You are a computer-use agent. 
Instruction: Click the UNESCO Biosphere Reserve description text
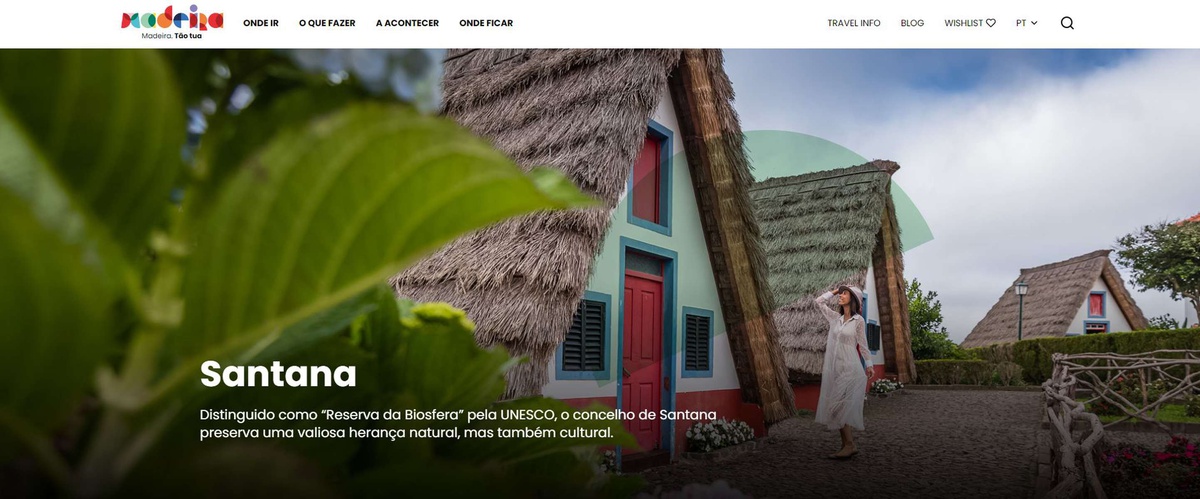click(458, 424)
